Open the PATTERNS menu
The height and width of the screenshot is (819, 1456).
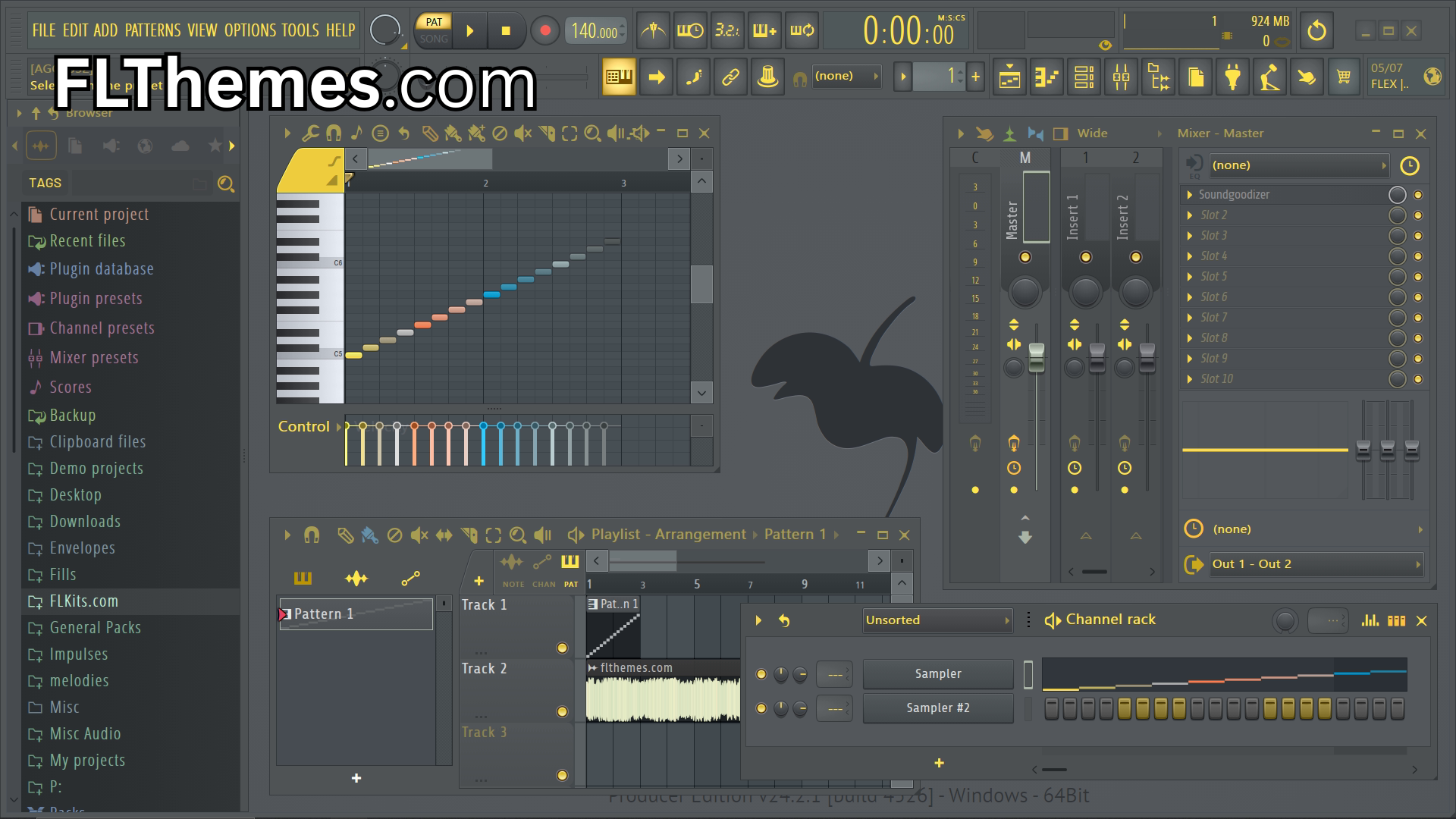tap(152, 30)
